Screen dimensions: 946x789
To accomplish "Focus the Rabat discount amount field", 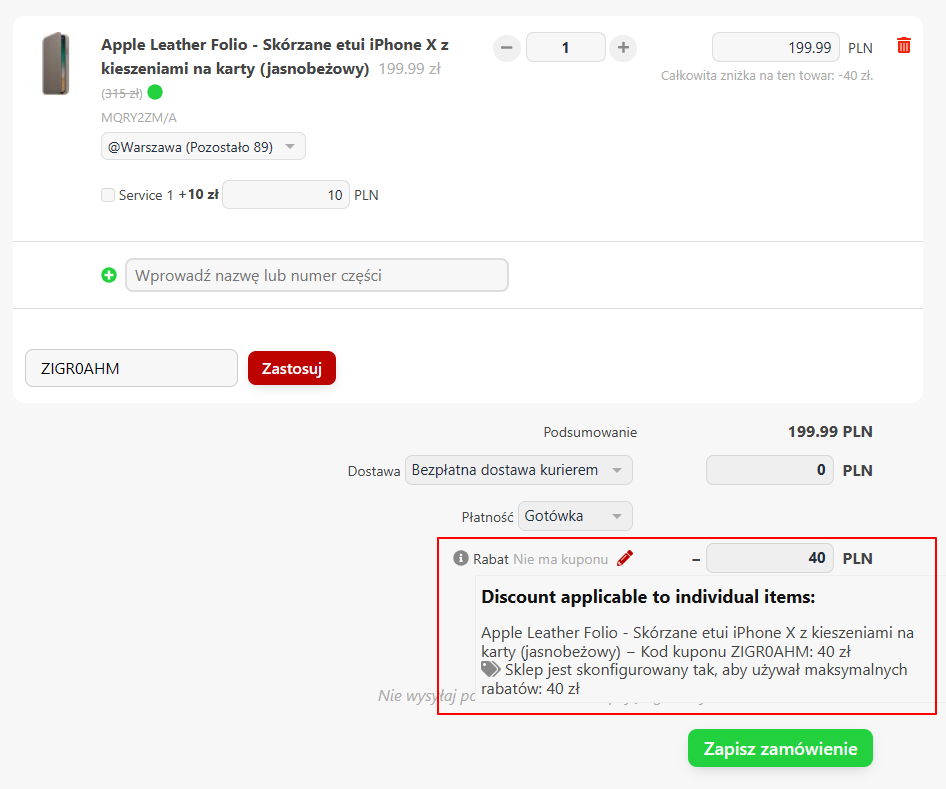I will [770, 559].
